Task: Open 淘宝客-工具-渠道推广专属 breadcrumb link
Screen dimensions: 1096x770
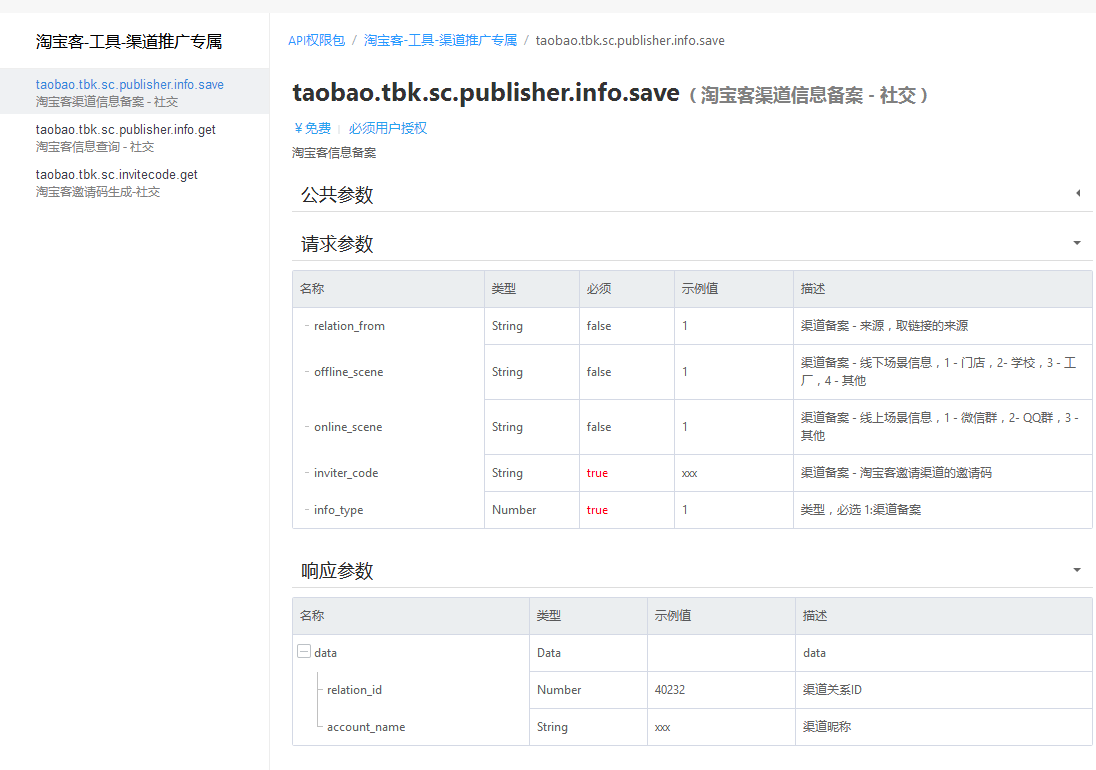Action: [440, 41]
